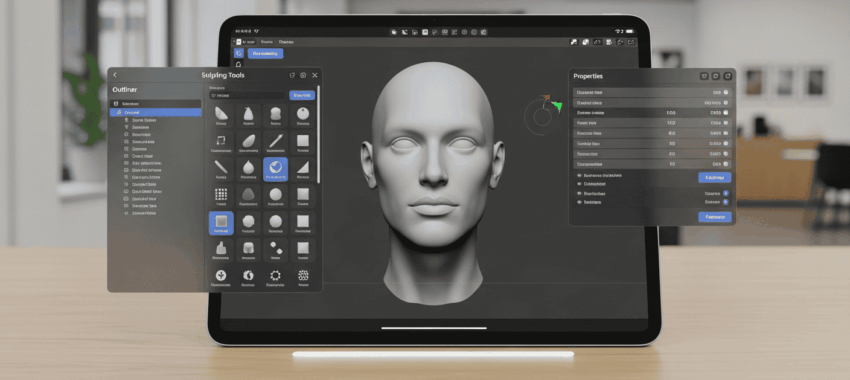Click blue button beside eye-icon rows in Properties
This screenshot has width=850, height=380.
(714, 177)
